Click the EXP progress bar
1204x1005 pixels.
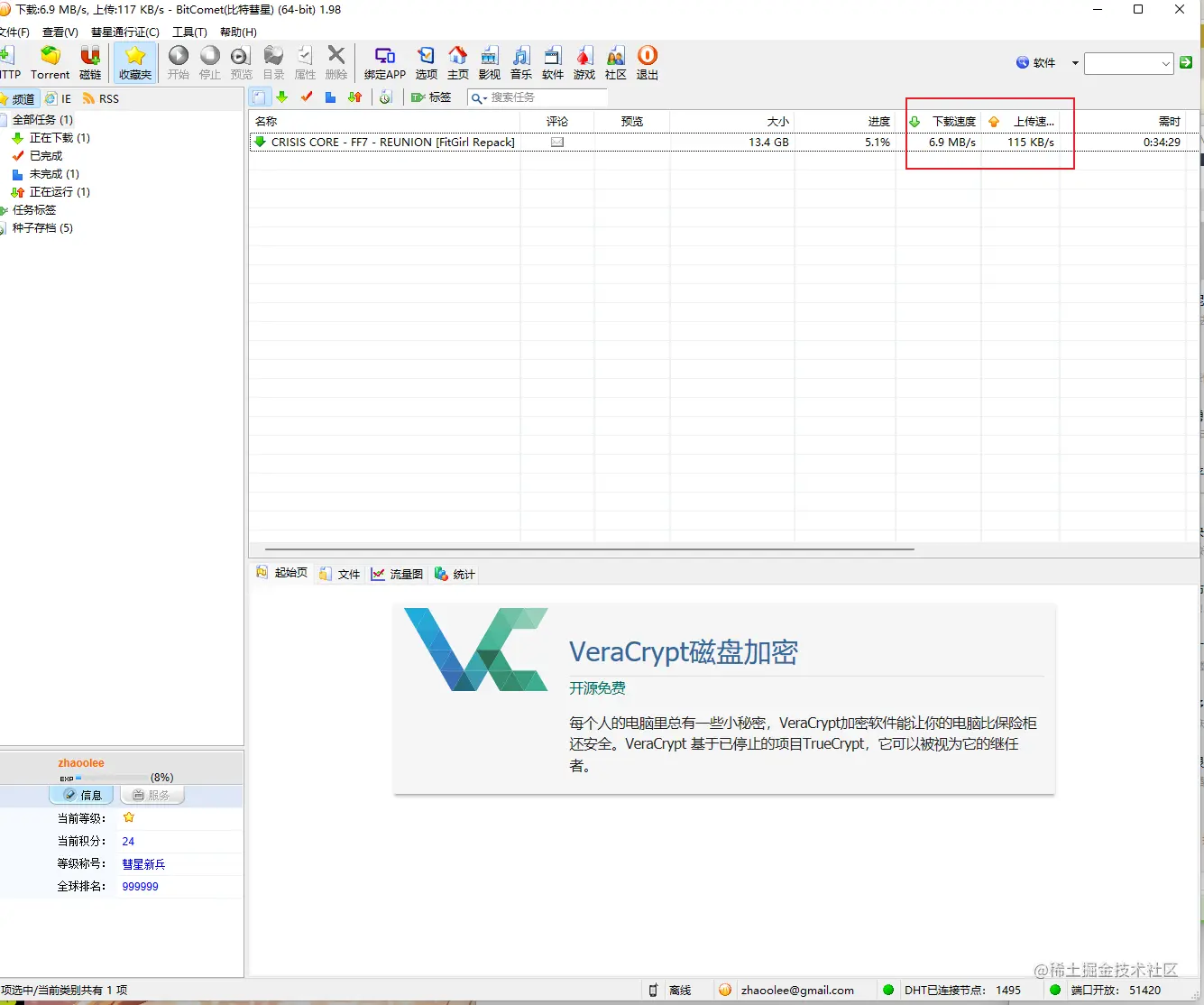point(112,778)
